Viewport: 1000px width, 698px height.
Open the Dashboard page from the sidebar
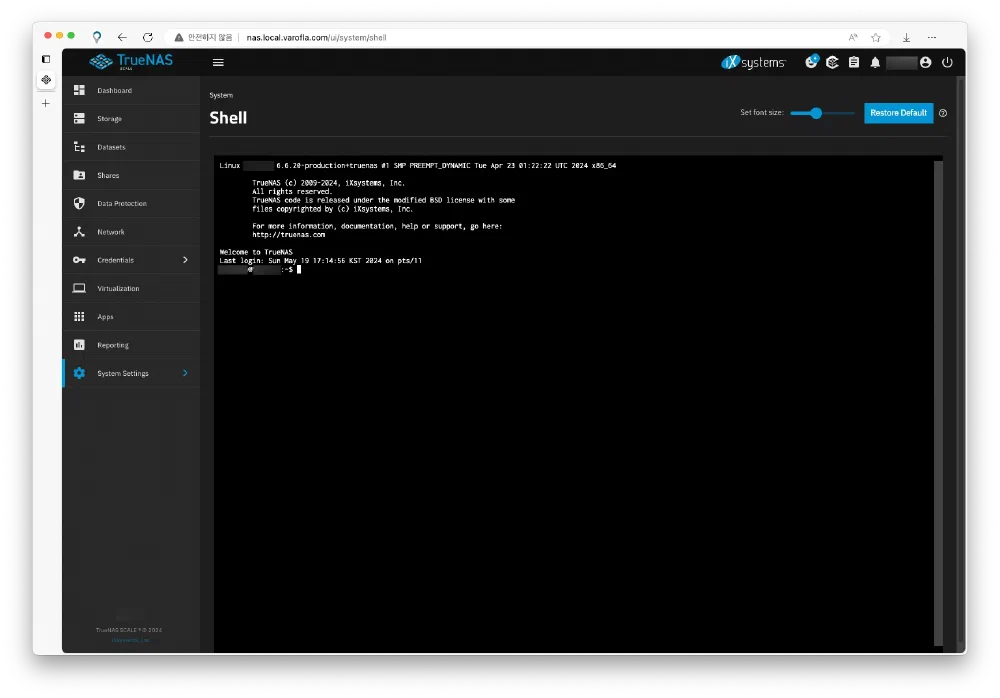click(x=114, y=91)
